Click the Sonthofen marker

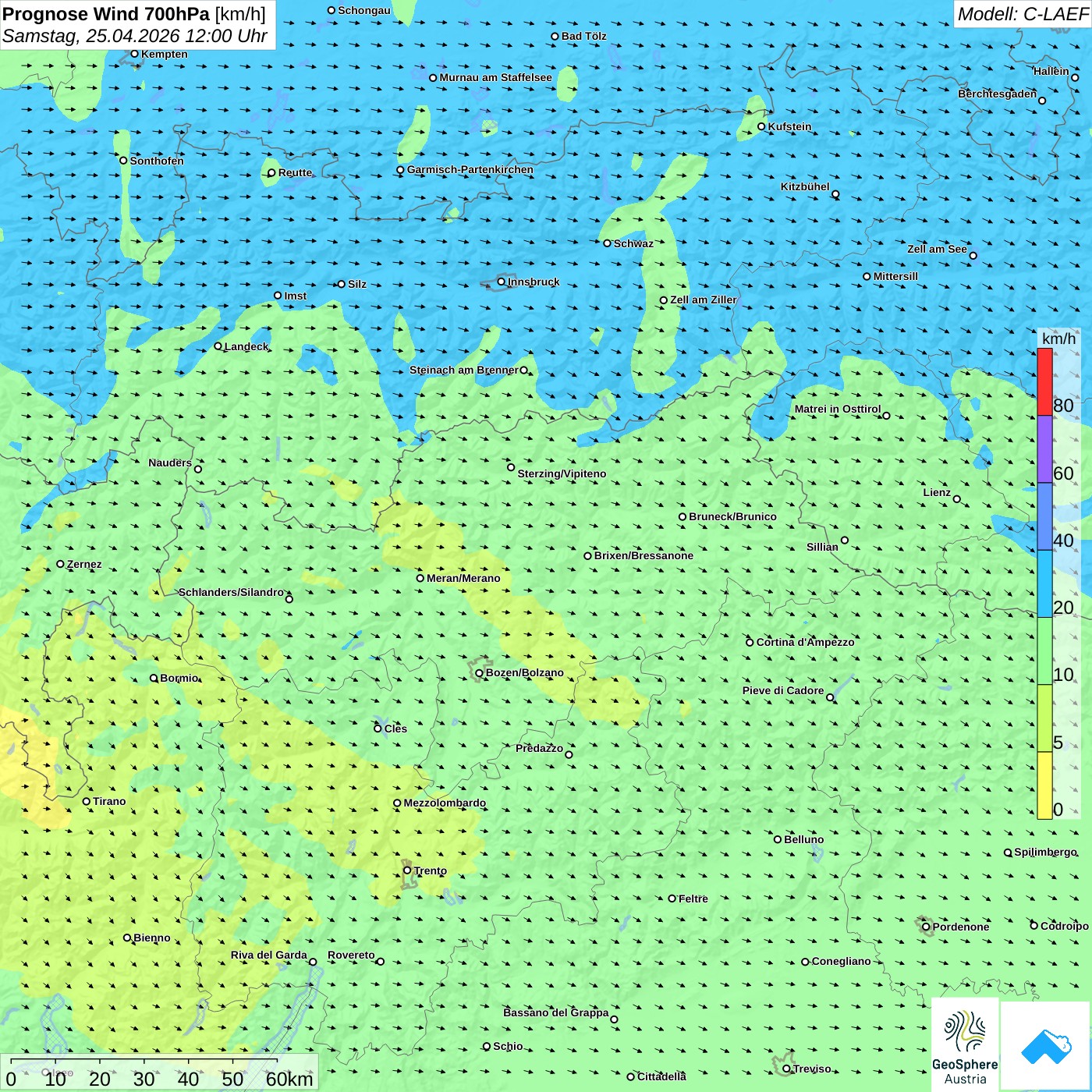[x=123, y=161]
